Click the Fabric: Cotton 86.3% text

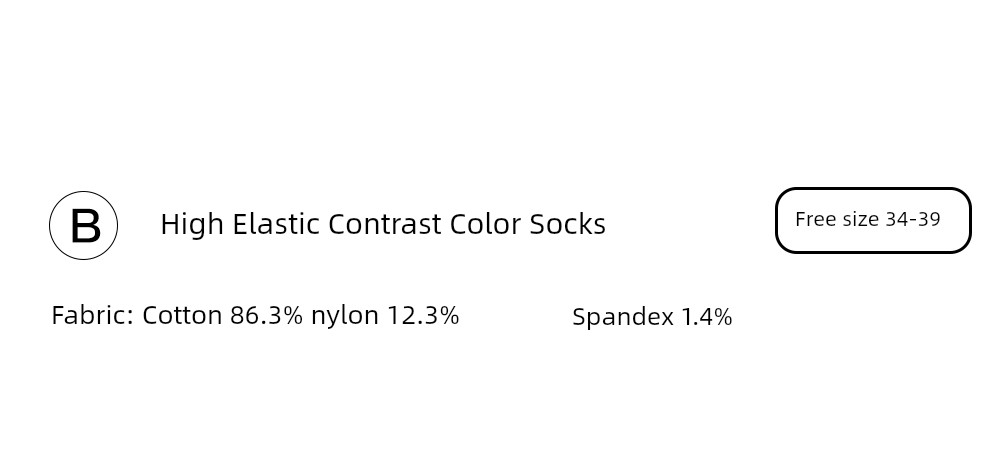(177, 316)
